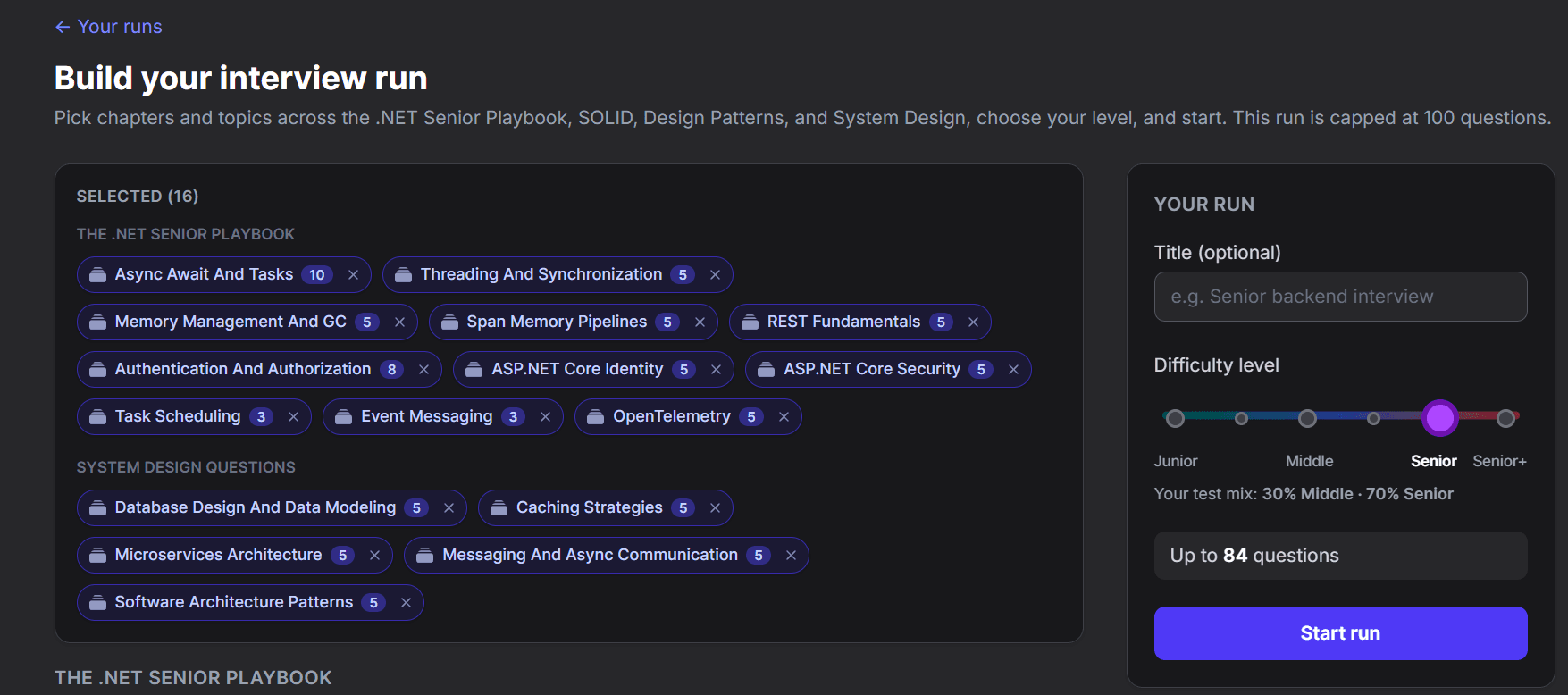1568x695 pixels.
Task: Click the Junior difficulty label
Action: click(1176, 461)
